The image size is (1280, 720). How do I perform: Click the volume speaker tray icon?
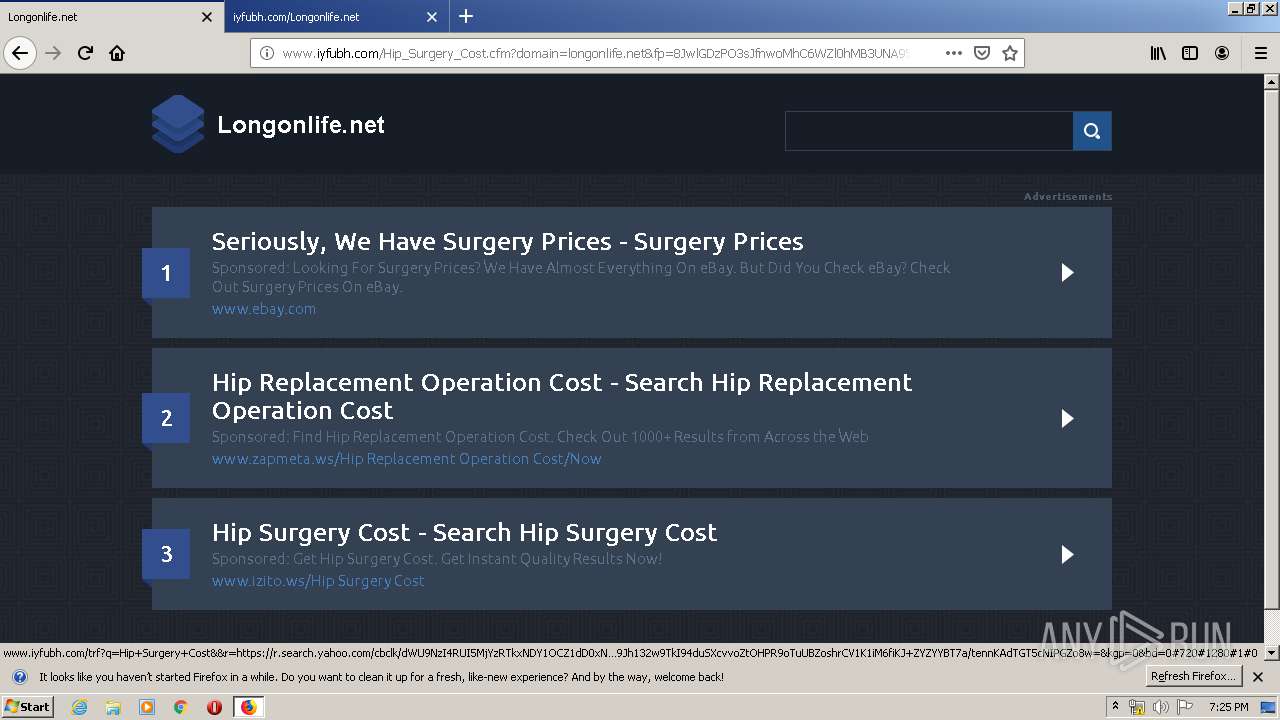tap(1161, 707)
